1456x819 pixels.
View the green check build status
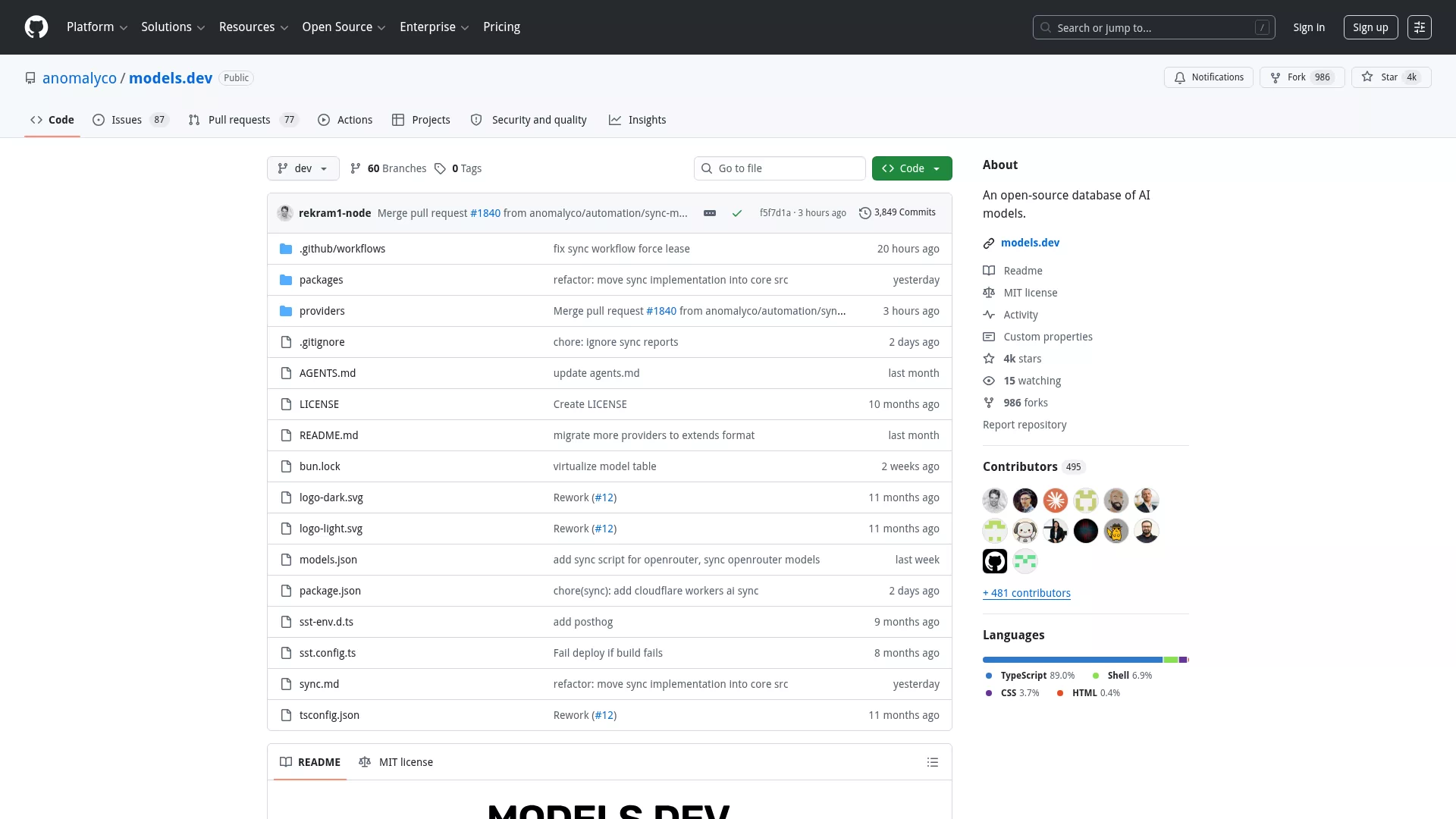pyautogui.click(x=736, y=213)
